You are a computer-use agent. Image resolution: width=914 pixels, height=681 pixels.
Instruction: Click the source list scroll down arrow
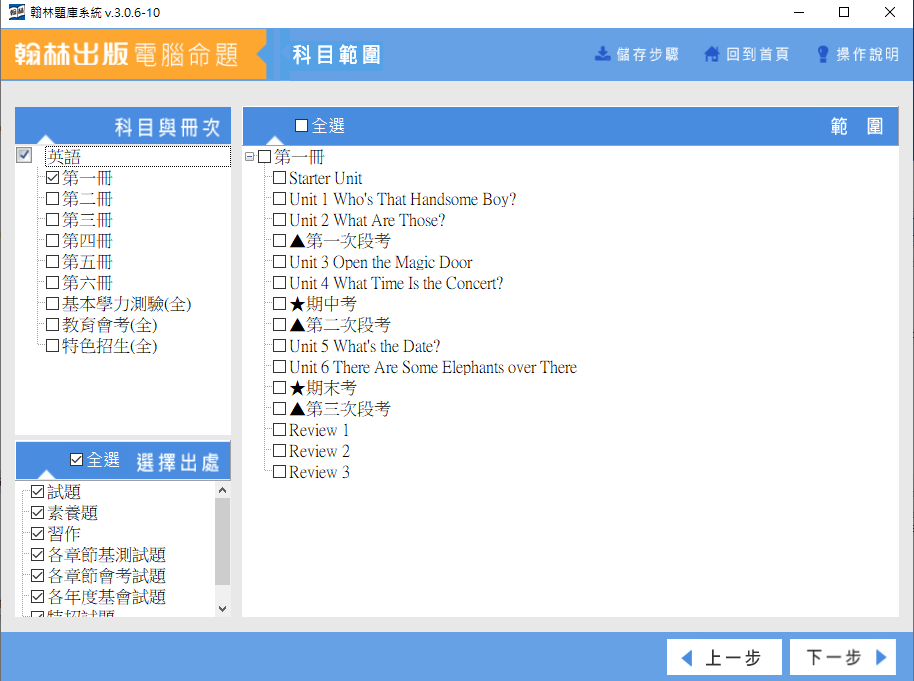[x=222, y=609]
